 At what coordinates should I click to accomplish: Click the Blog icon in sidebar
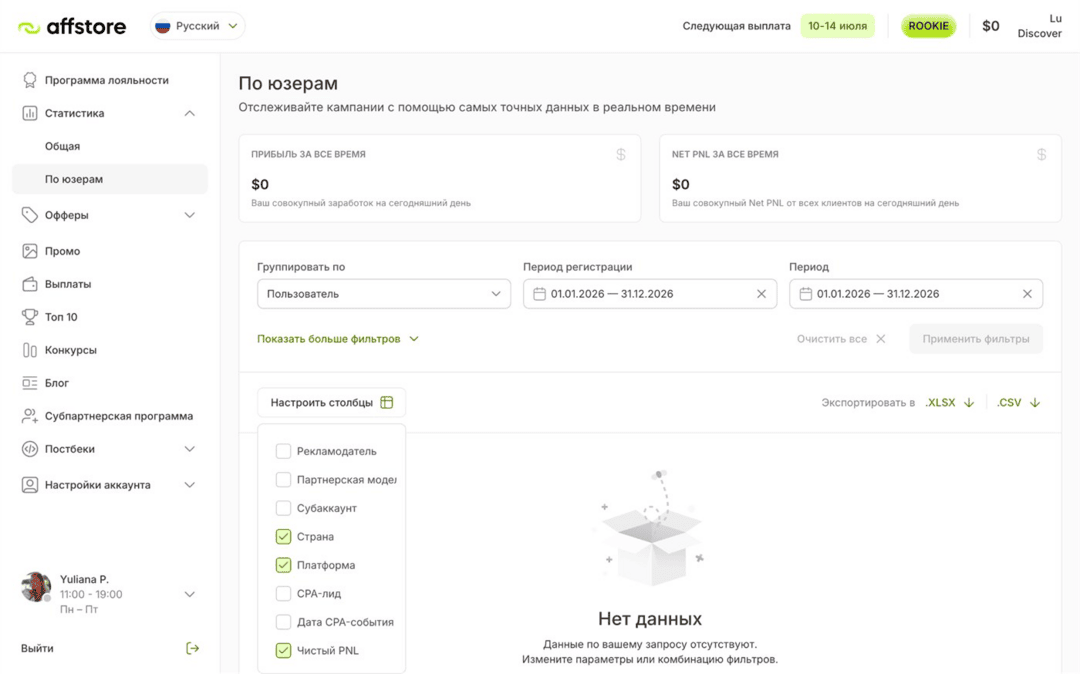pos(30,383)
